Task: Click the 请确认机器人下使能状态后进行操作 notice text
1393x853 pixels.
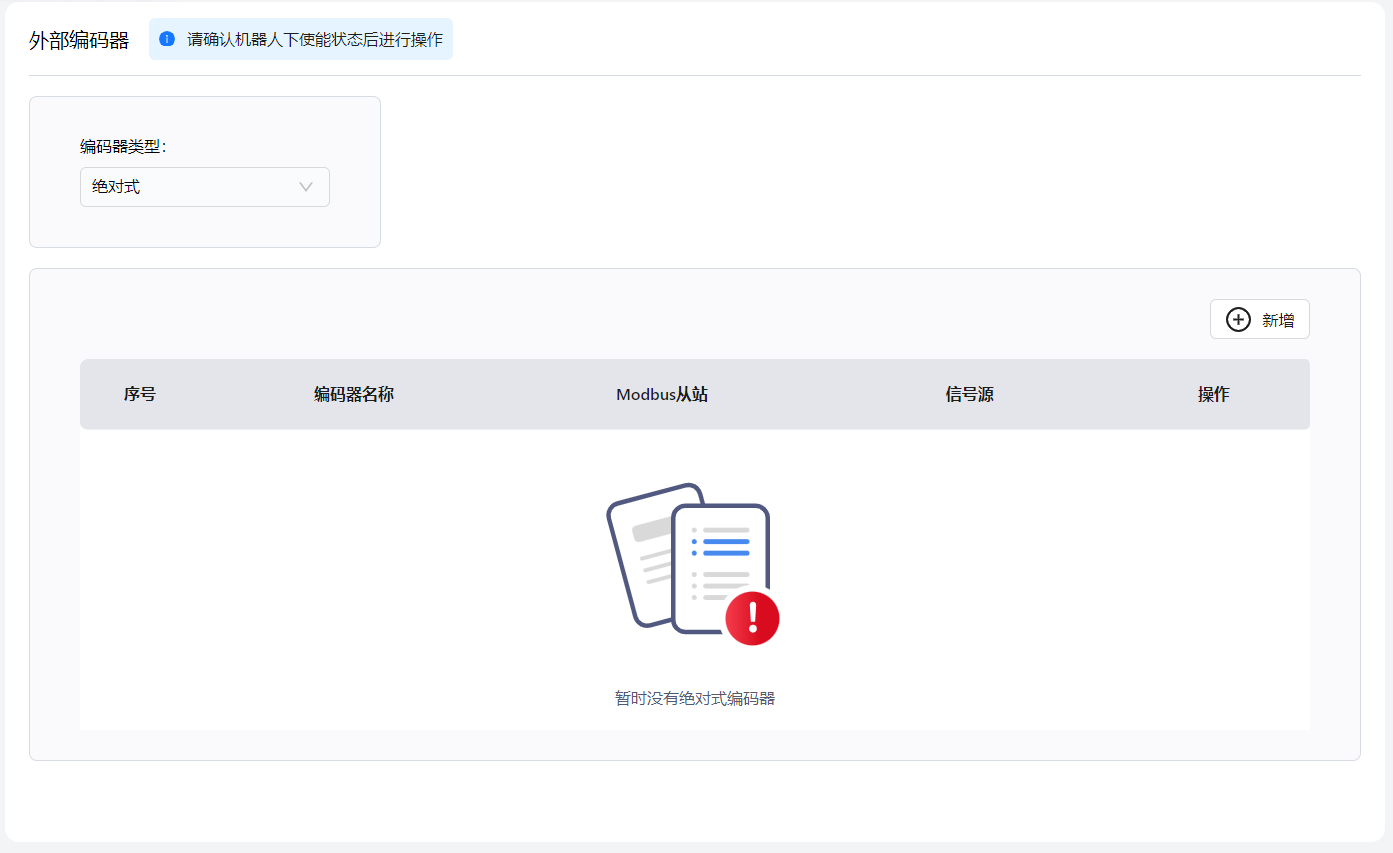Action: (x=314, y=40)
